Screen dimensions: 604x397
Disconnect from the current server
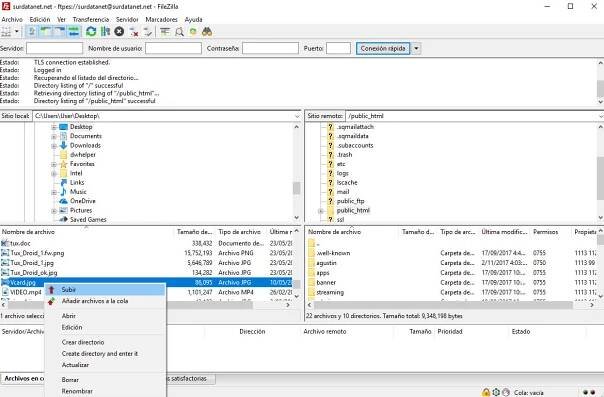[134, 32]
